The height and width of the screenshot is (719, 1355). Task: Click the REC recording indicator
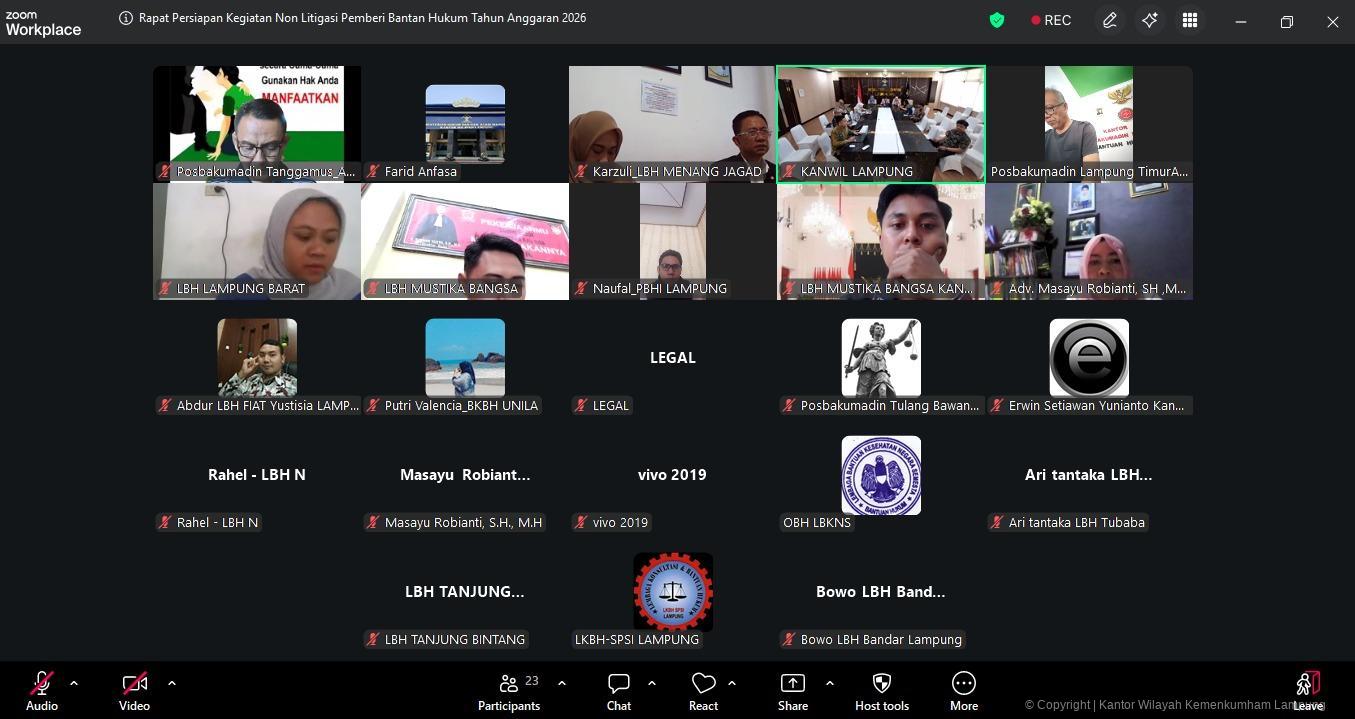[1051, 20]
